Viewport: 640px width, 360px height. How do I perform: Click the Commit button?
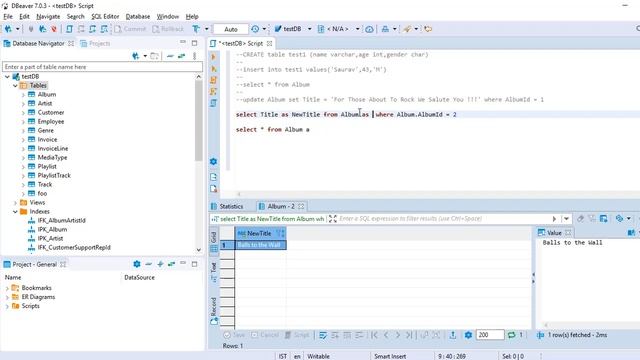pos(130,29)
